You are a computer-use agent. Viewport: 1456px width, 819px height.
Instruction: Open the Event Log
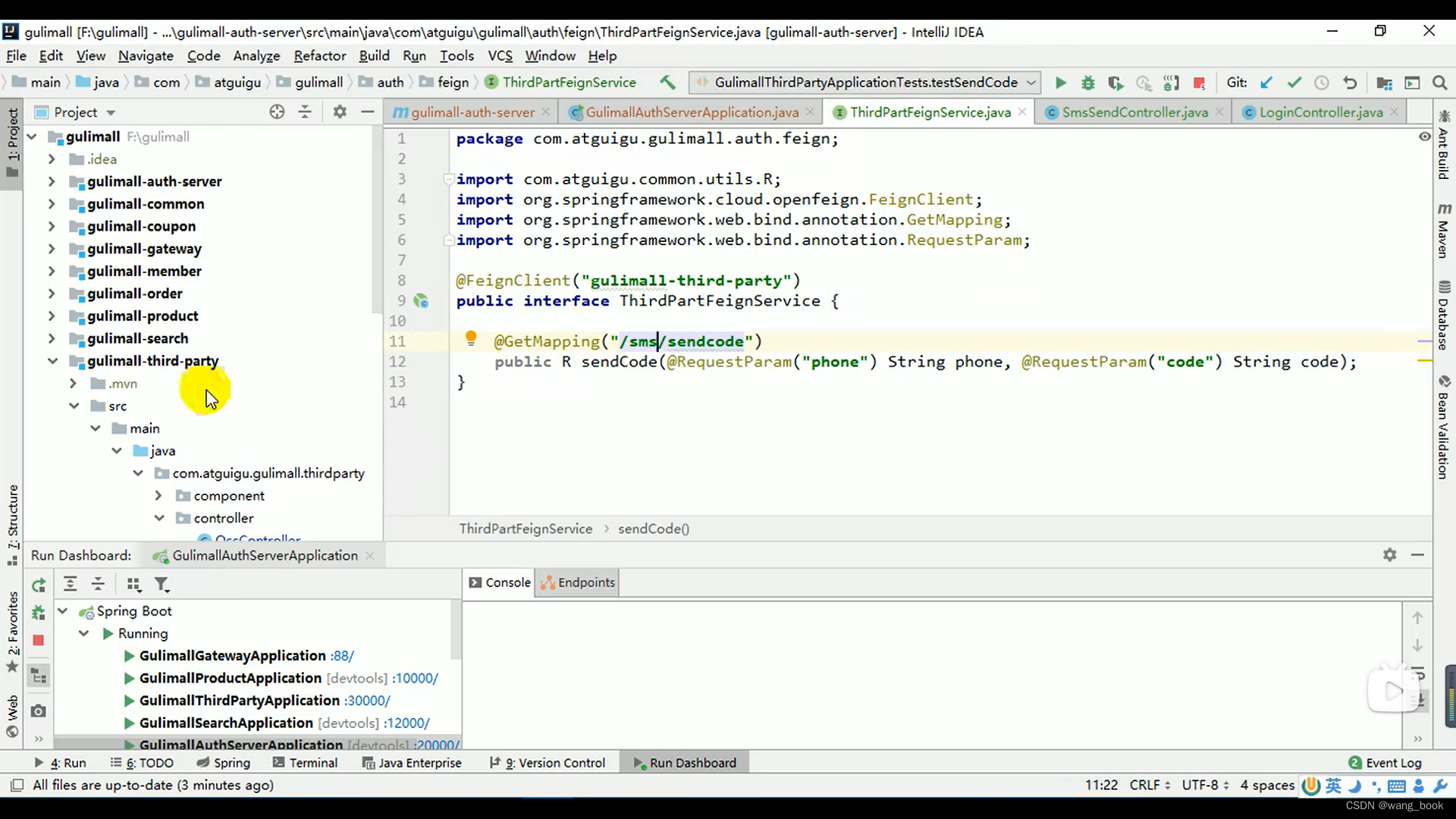click(x=1385, y=763)
